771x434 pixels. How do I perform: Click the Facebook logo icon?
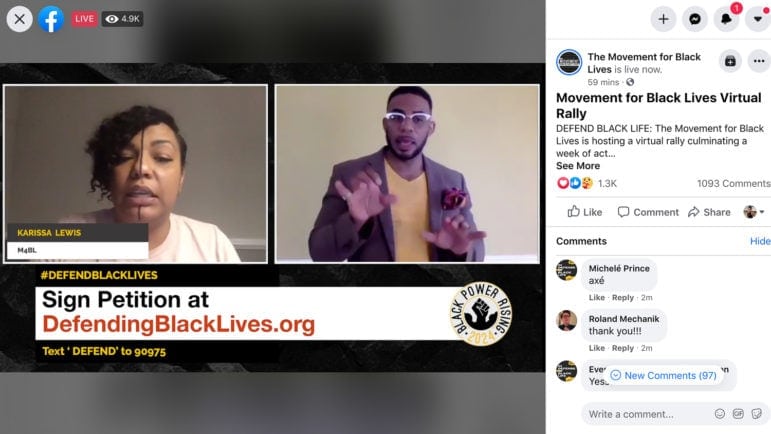click(51, 19)
